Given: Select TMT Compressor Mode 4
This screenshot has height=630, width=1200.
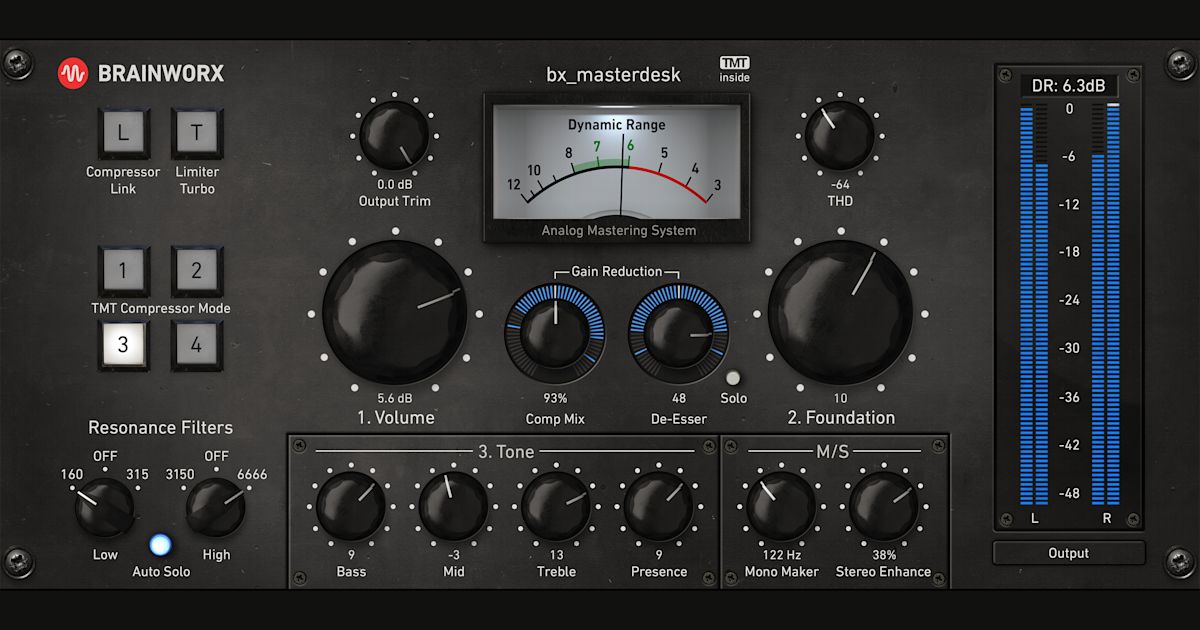Looking at the screenshot, I should pyautogui.click(x=197, y=345).
